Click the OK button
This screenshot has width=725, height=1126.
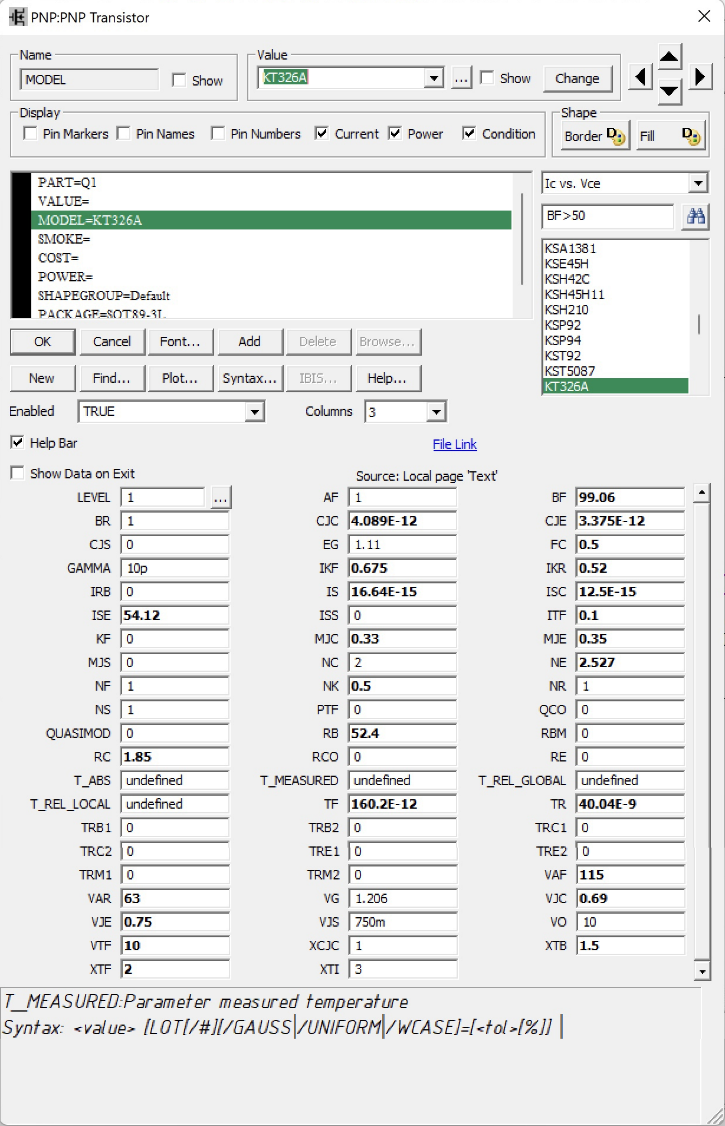[x=42, y=342]
